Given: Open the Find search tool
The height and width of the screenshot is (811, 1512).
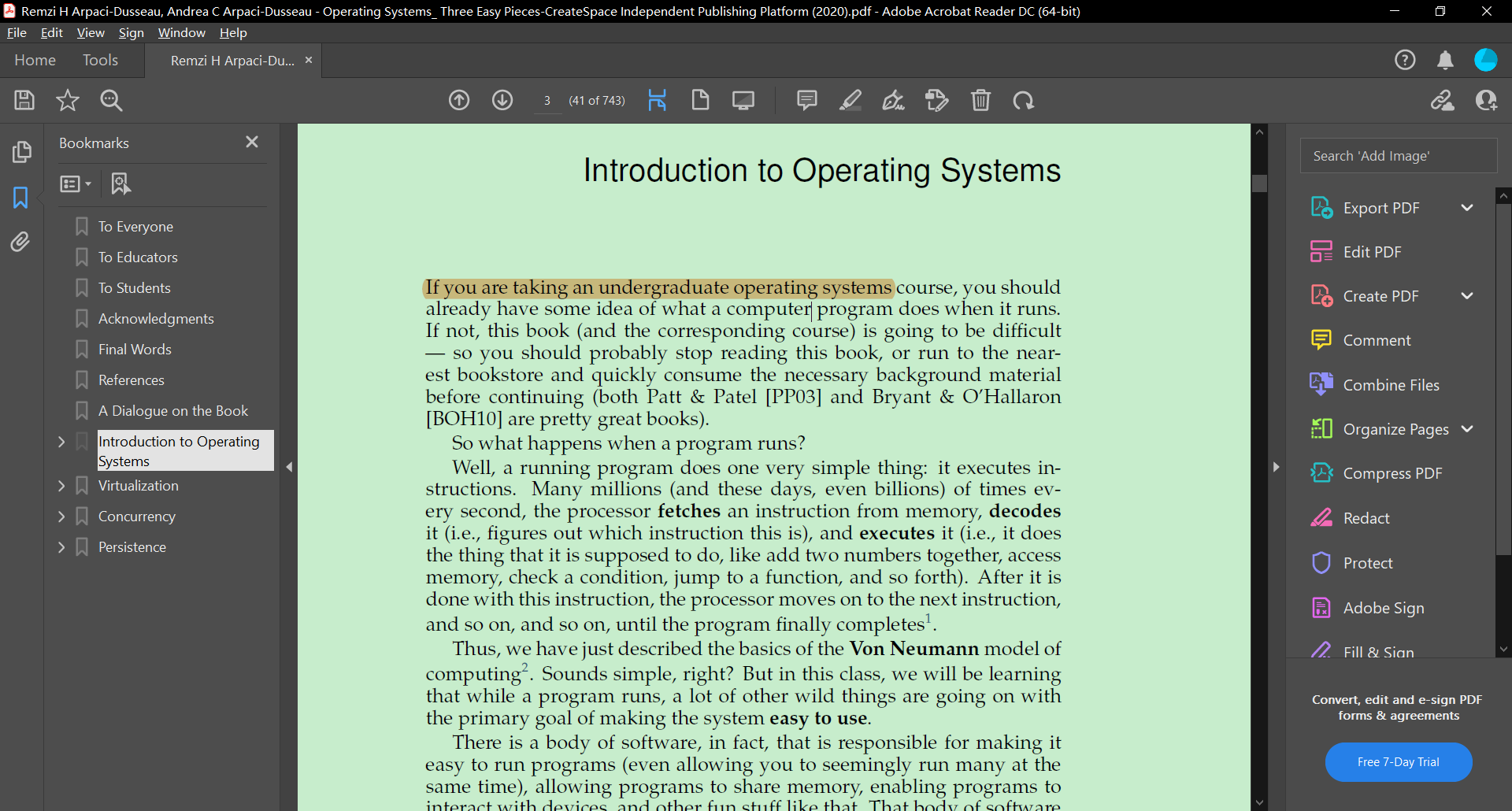Looking at the screenshot, I should tap(112, 100).
